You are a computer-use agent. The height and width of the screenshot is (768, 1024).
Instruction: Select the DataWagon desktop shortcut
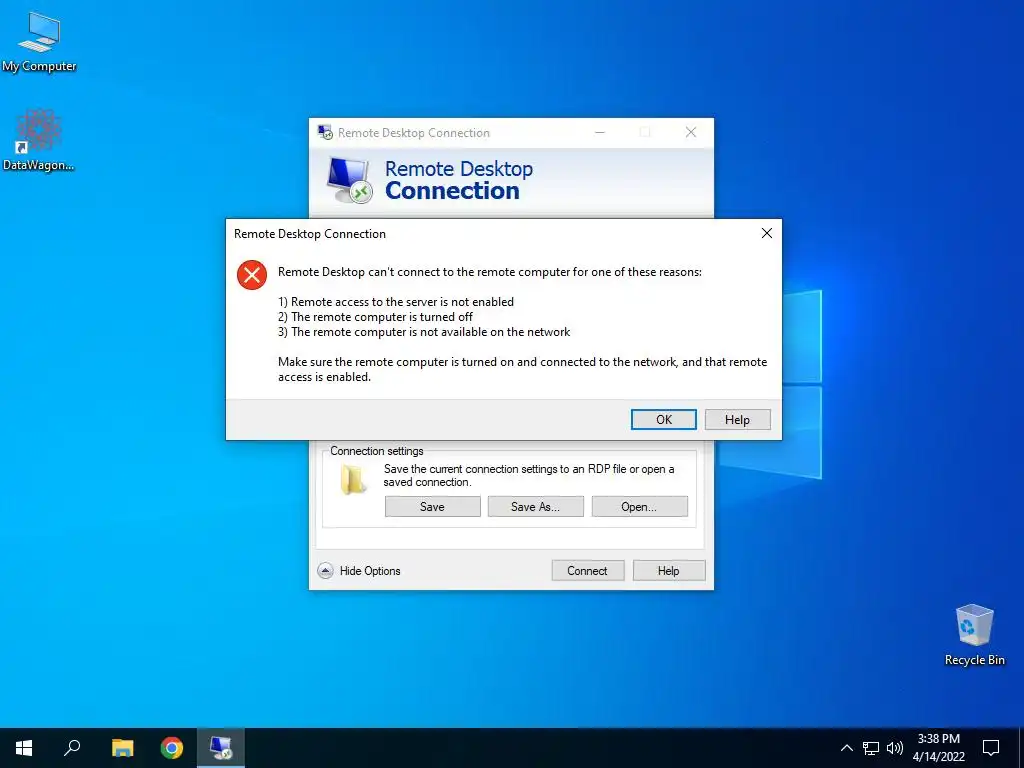point(38,140)
